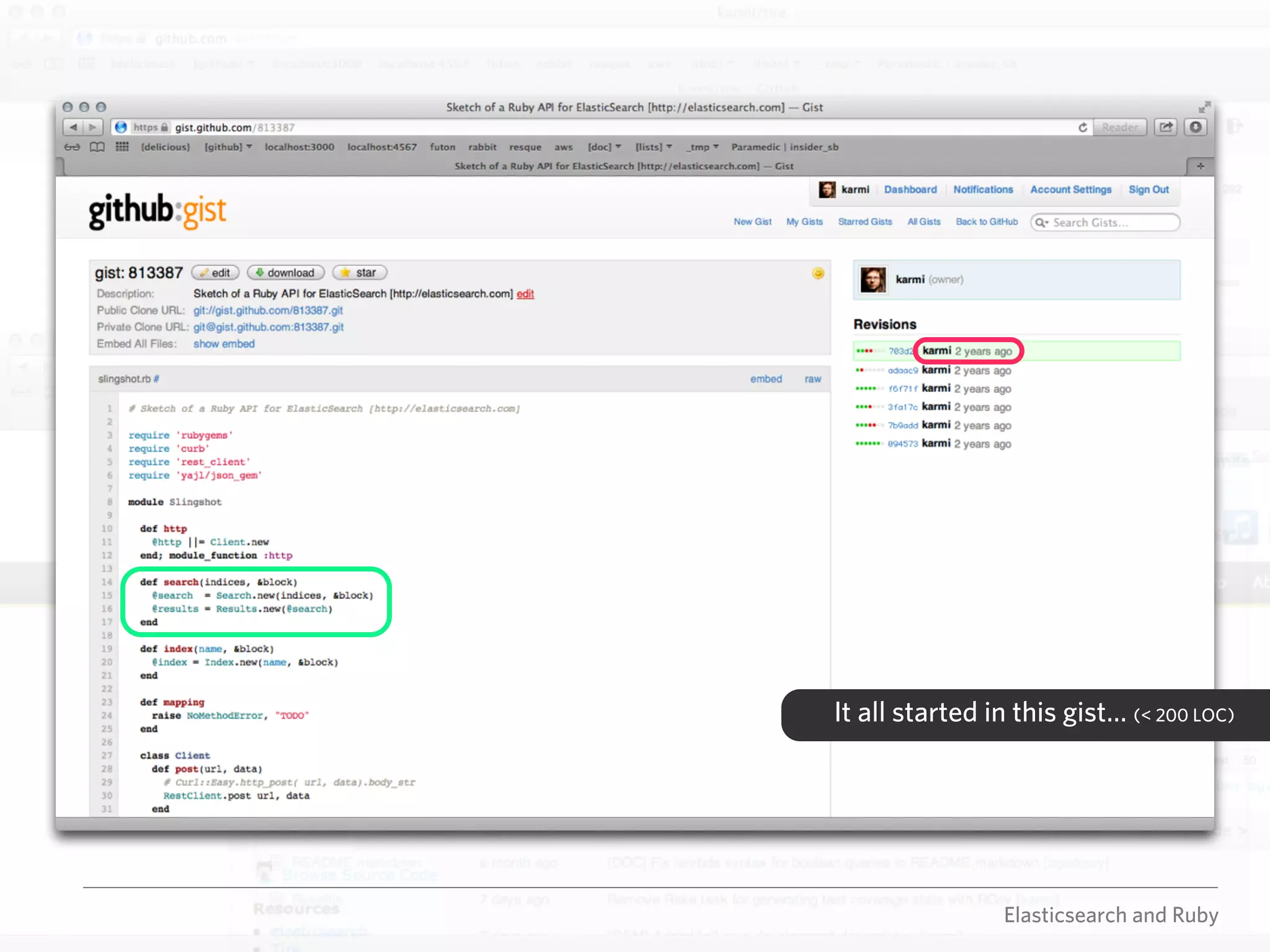The width and height of the screenshot is (1270, 952).
Task: Open the futon bookmark
Action: pyautogui.click(x=443, y=147)
